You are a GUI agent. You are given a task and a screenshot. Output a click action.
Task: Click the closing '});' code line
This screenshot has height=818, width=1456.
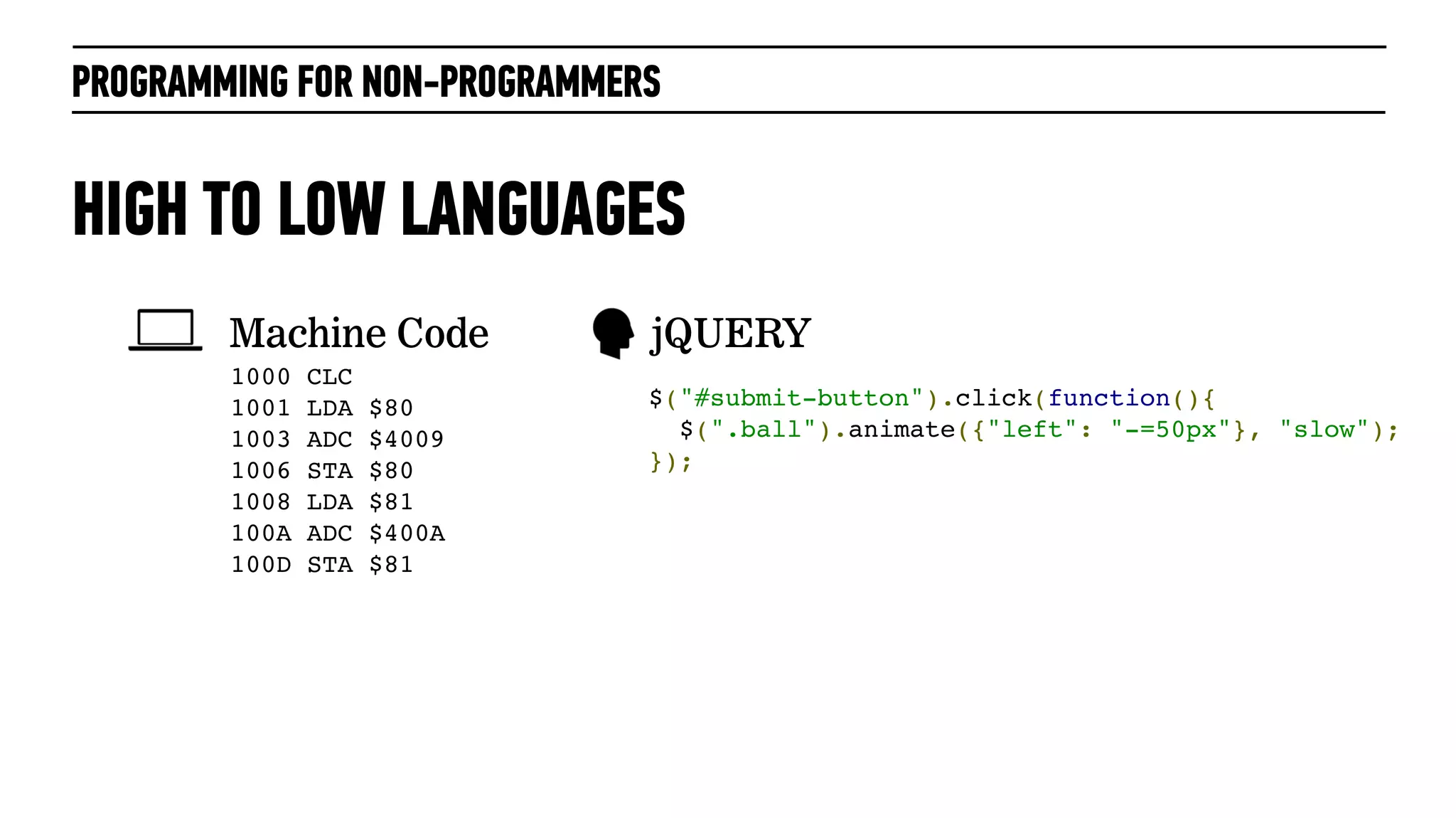(670, 462)
